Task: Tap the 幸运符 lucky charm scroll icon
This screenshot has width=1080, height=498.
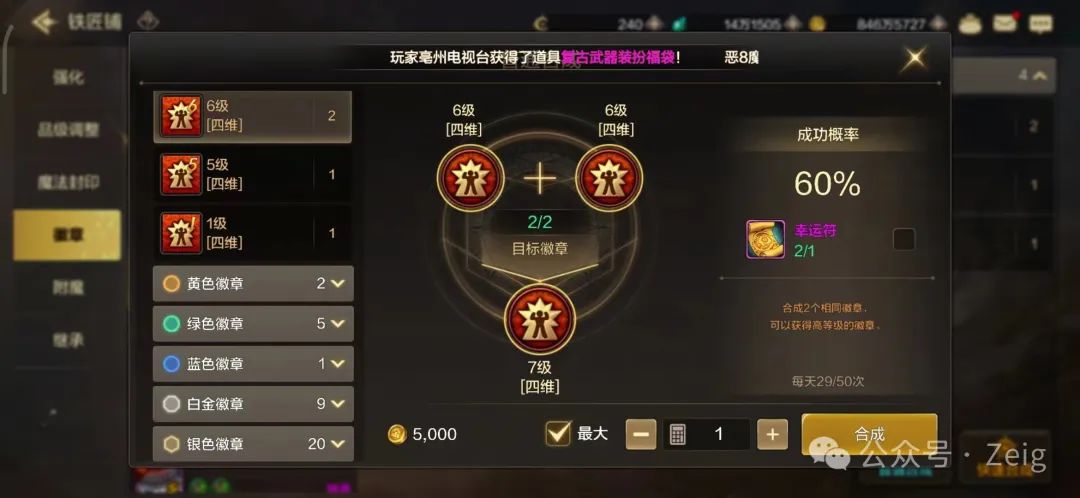Action: click(x=765, y=240)
